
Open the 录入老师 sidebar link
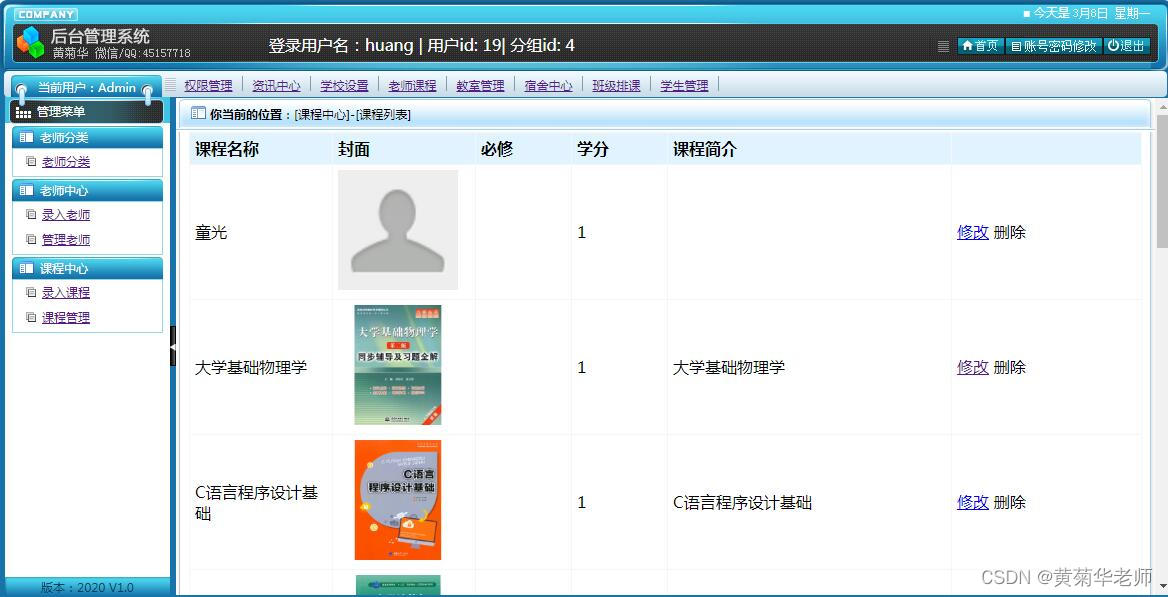click(66, 215)
